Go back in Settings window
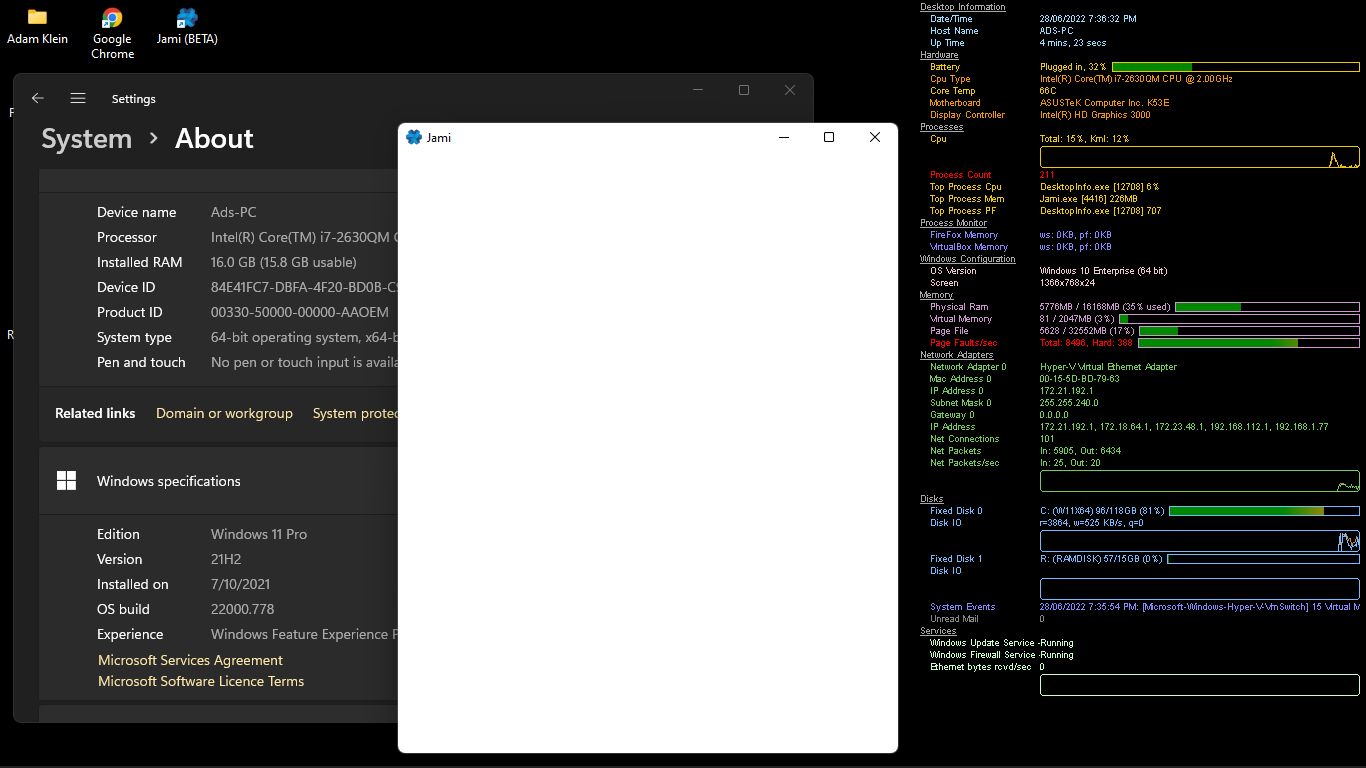1366x768 pixels. [x=38, y=98]
